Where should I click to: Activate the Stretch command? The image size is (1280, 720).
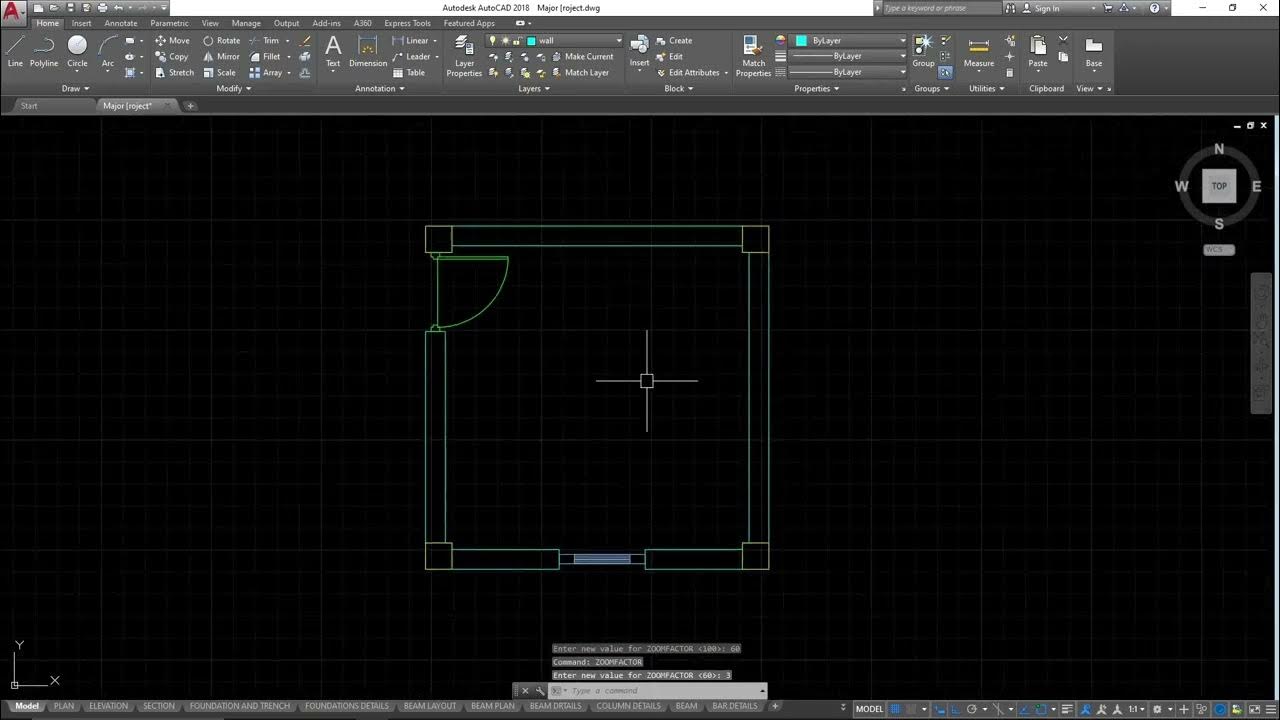pos(174,73)
